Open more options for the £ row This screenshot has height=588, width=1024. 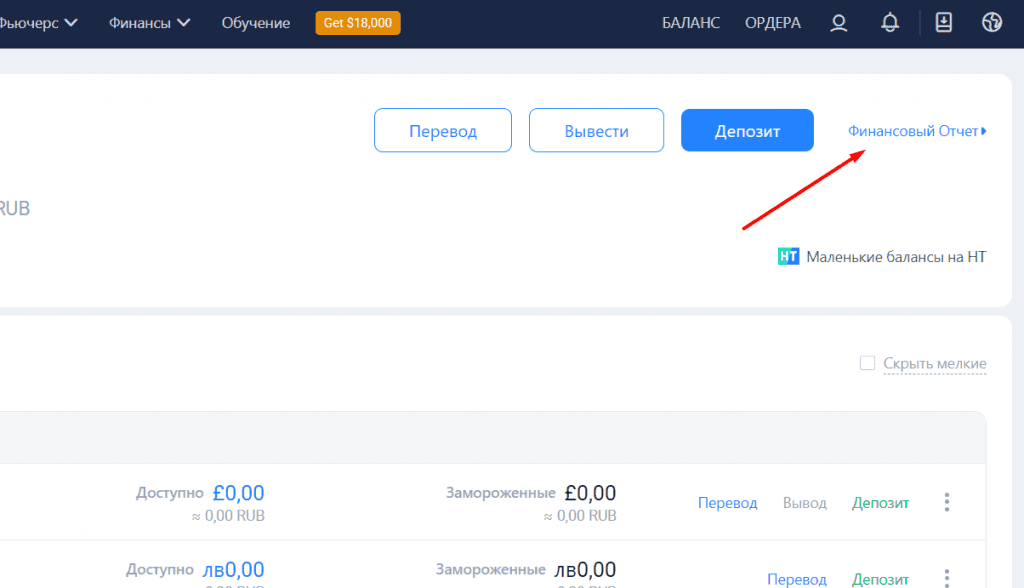click(x=946, y=502)
